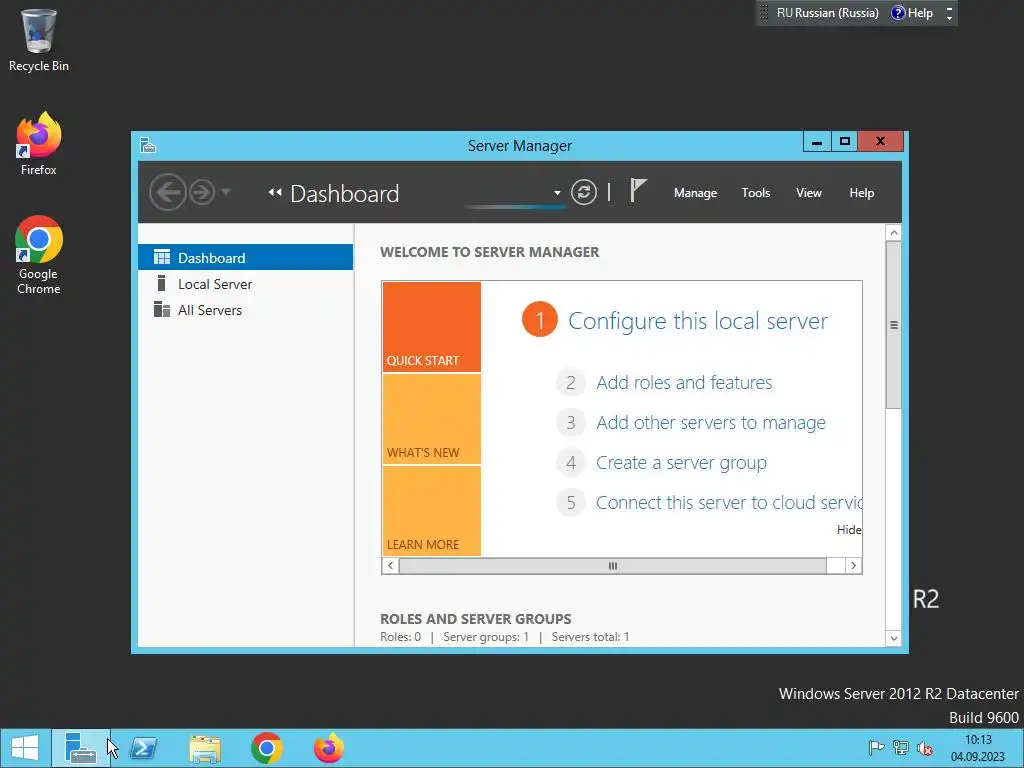Hide the welcome tile
Viewport: 1024px width, 768px height.
(849, 530)
